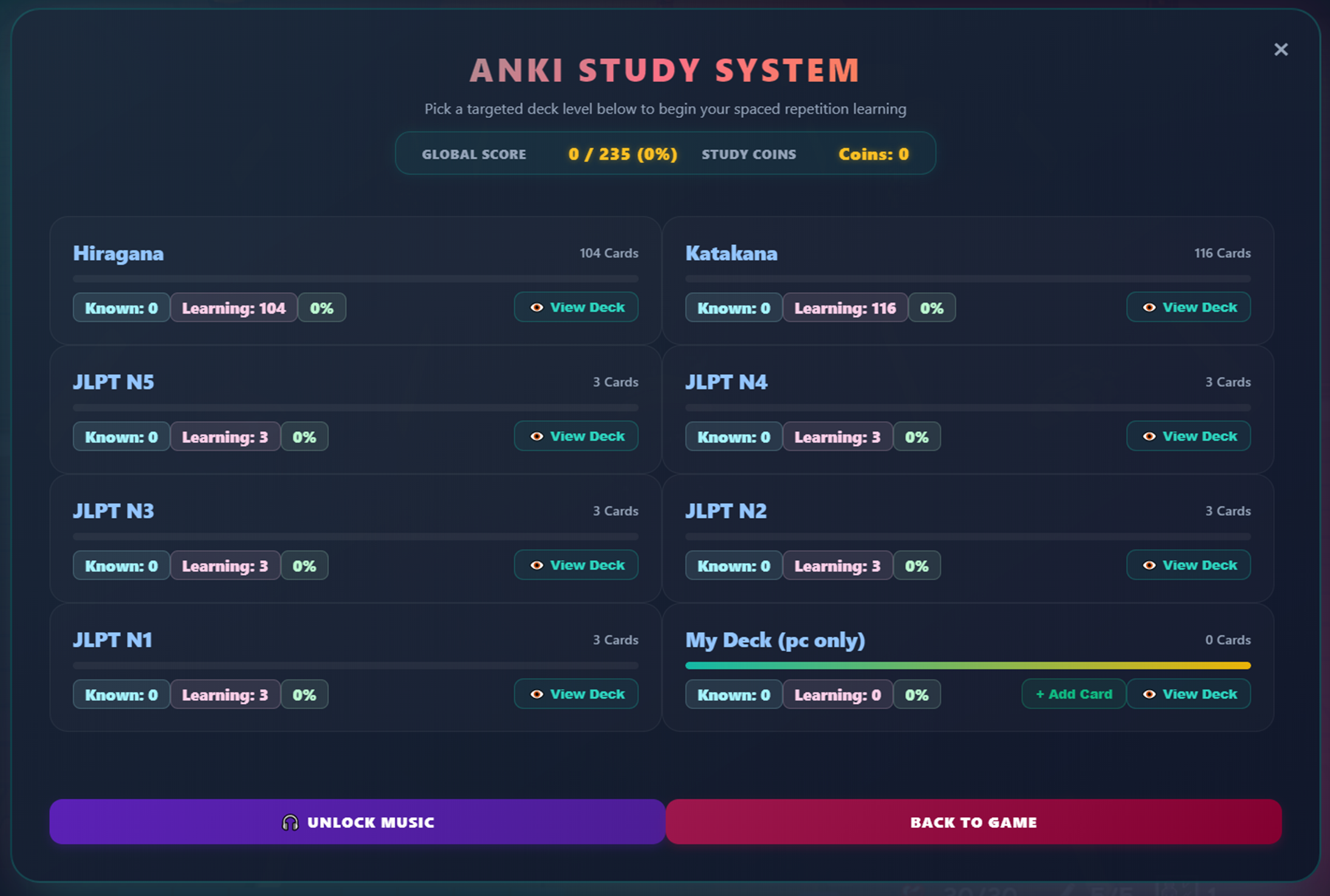The image size is (1330, 896).
Task: Open View Deck for JLPT N2
Action: (x=1188, y=565)
